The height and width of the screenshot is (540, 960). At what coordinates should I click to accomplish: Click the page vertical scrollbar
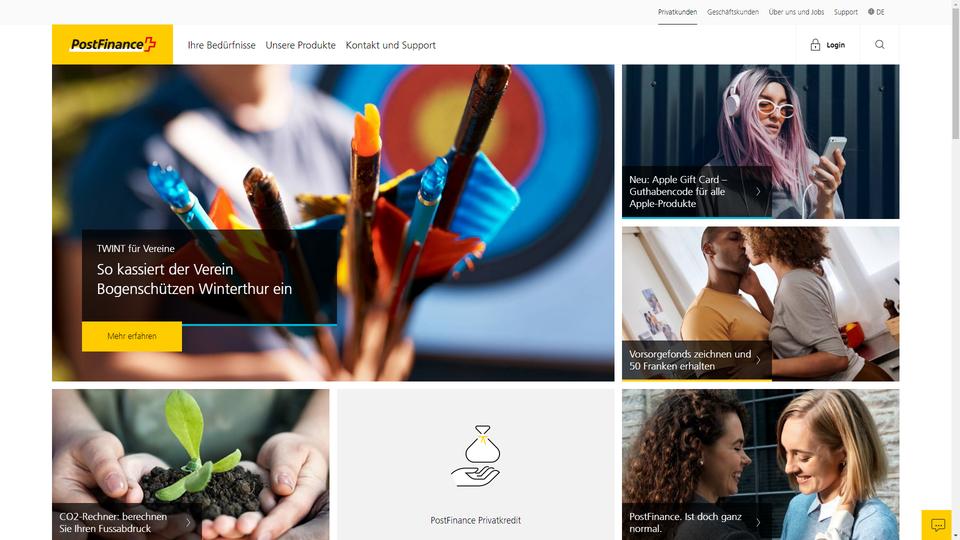pos(956,270)
